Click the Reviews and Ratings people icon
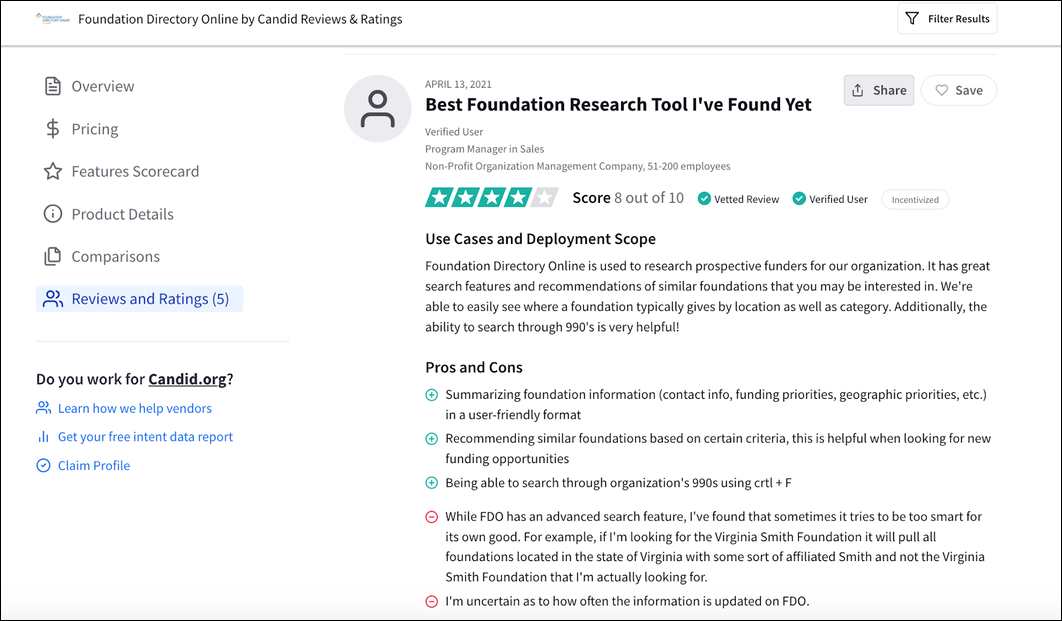The image size is (1062, 621). [52, 299]
